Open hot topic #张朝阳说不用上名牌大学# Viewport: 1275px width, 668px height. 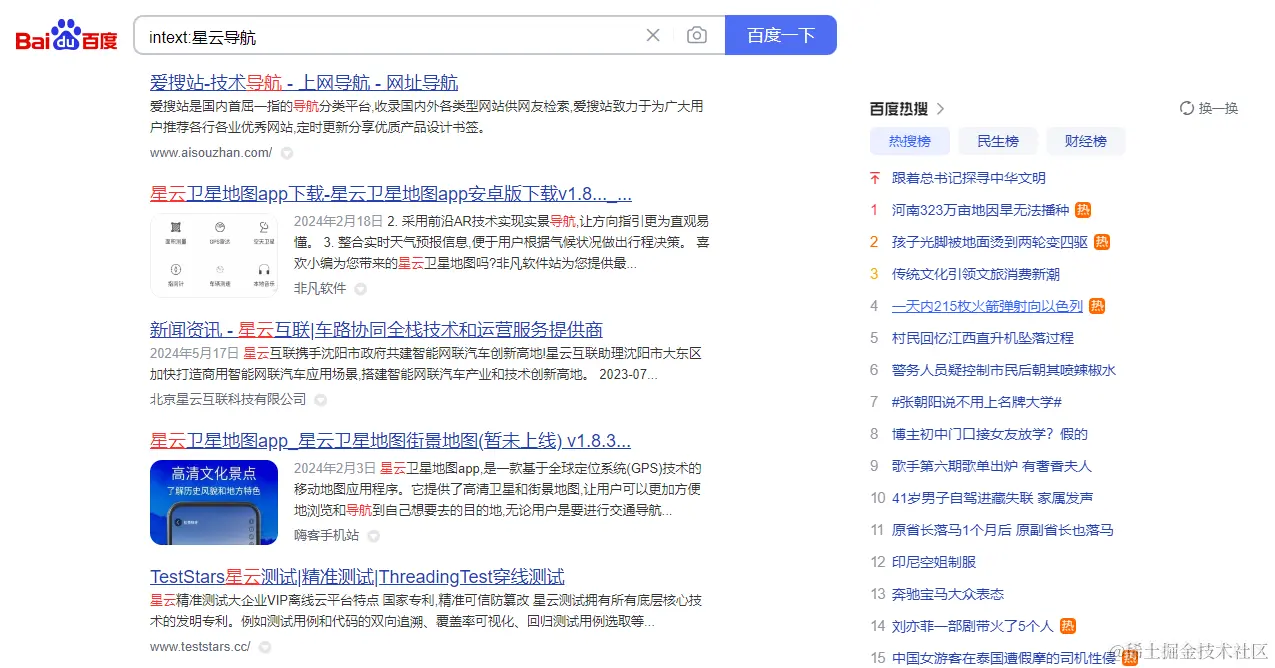point(977,402)
